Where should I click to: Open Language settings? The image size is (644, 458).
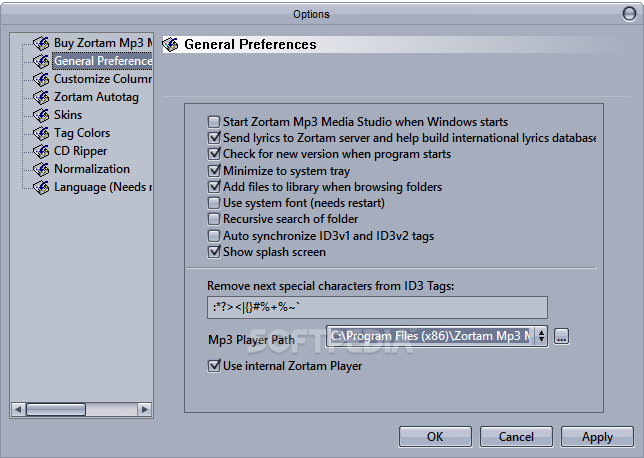pyautogui.click(x=103, y=187)
